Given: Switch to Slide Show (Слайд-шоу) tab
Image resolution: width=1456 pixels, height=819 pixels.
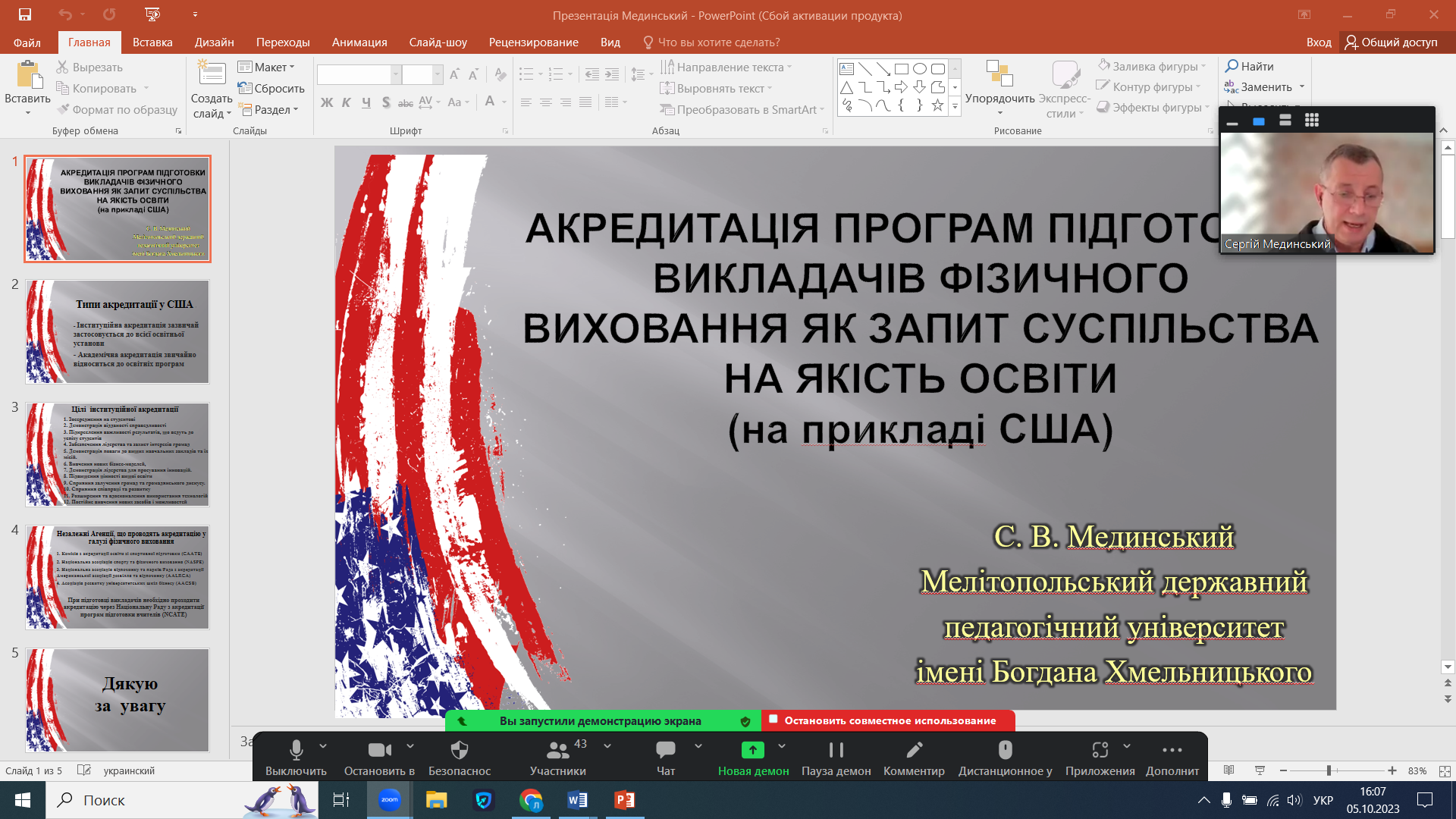Looking at the screenshot, I should coord(438,42).
